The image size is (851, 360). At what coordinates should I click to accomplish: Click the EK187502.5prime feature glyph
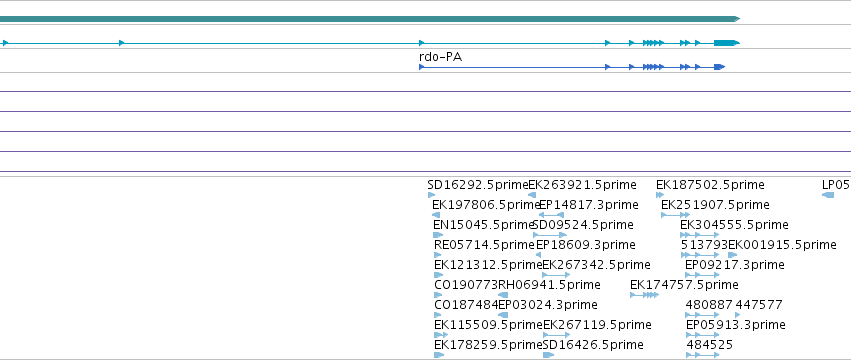pos(660,195)
